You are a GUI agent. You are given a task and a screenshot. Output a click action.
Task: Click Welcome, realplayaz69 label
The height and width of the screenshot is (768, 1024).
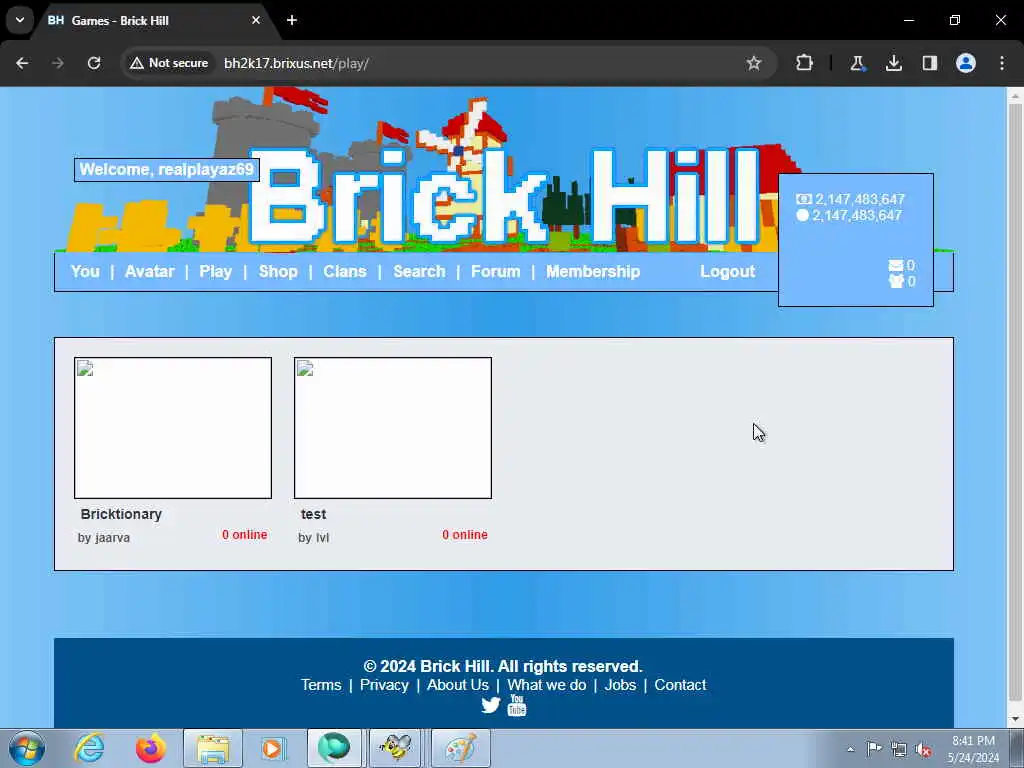(x=167, y=170)
